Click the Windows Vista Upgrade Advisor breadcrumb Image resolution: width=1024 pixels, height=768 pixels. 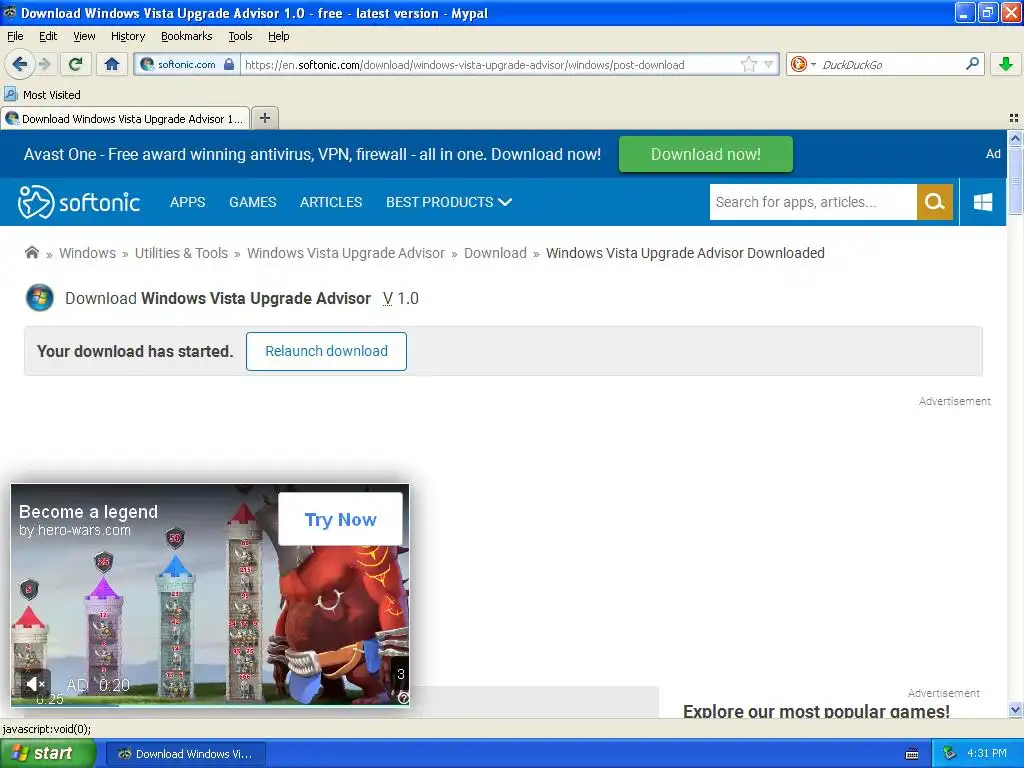pyautogui.click(x=346, y=253)
